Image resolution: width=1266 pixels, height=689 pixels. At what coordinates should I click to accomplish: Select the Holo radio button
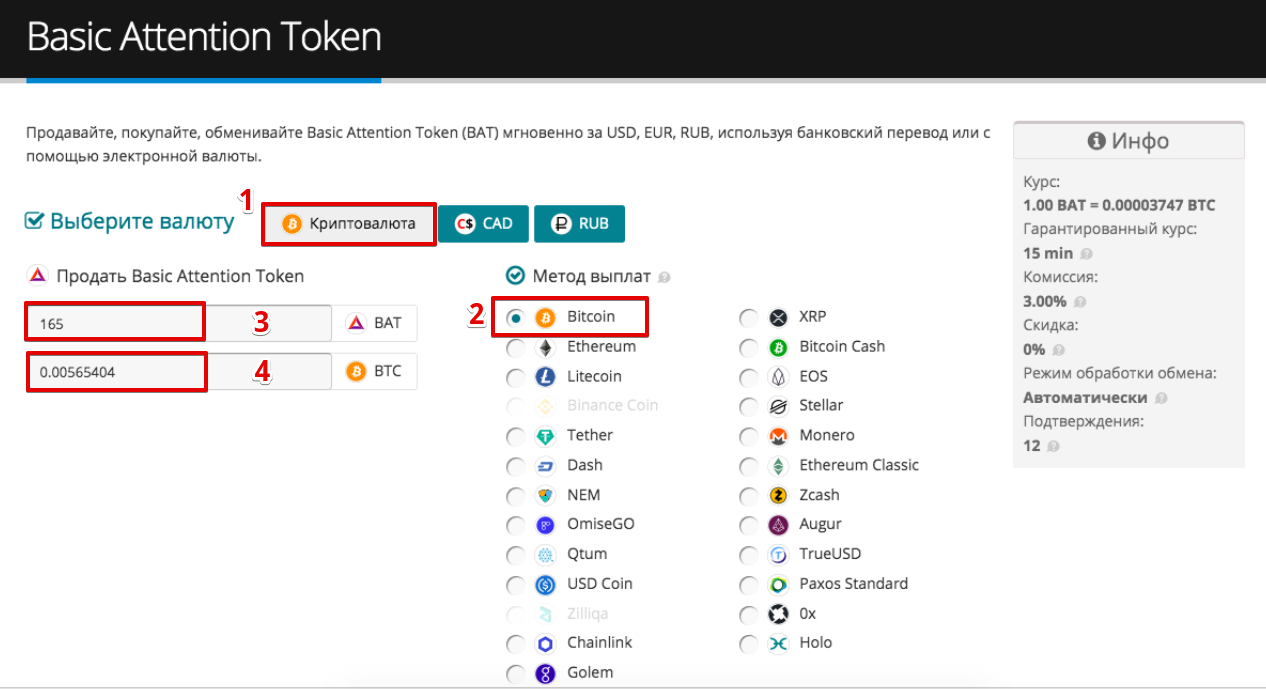point(749,645)
